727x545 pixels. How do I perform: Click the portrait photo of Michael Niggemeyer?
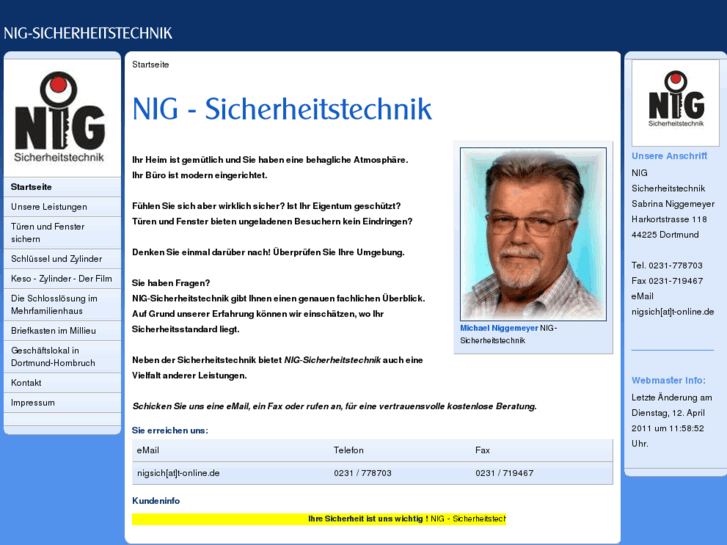pyautogui.click(x=533, y=234)
